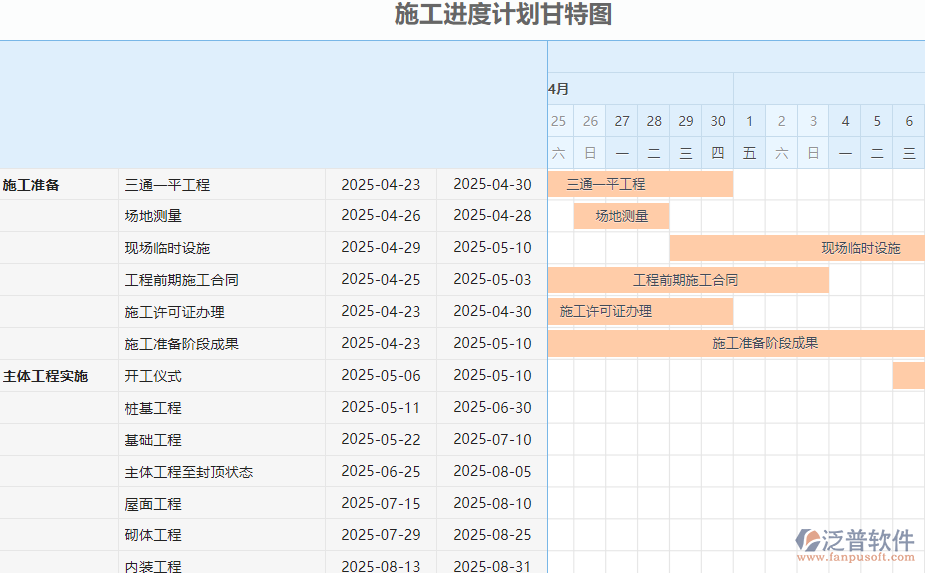Click the end date 2025-06-30 of 桩基工程
Image resolution: width=925 pixels, height=573 pixels.
pyautogui.click(x=492, y=408)
